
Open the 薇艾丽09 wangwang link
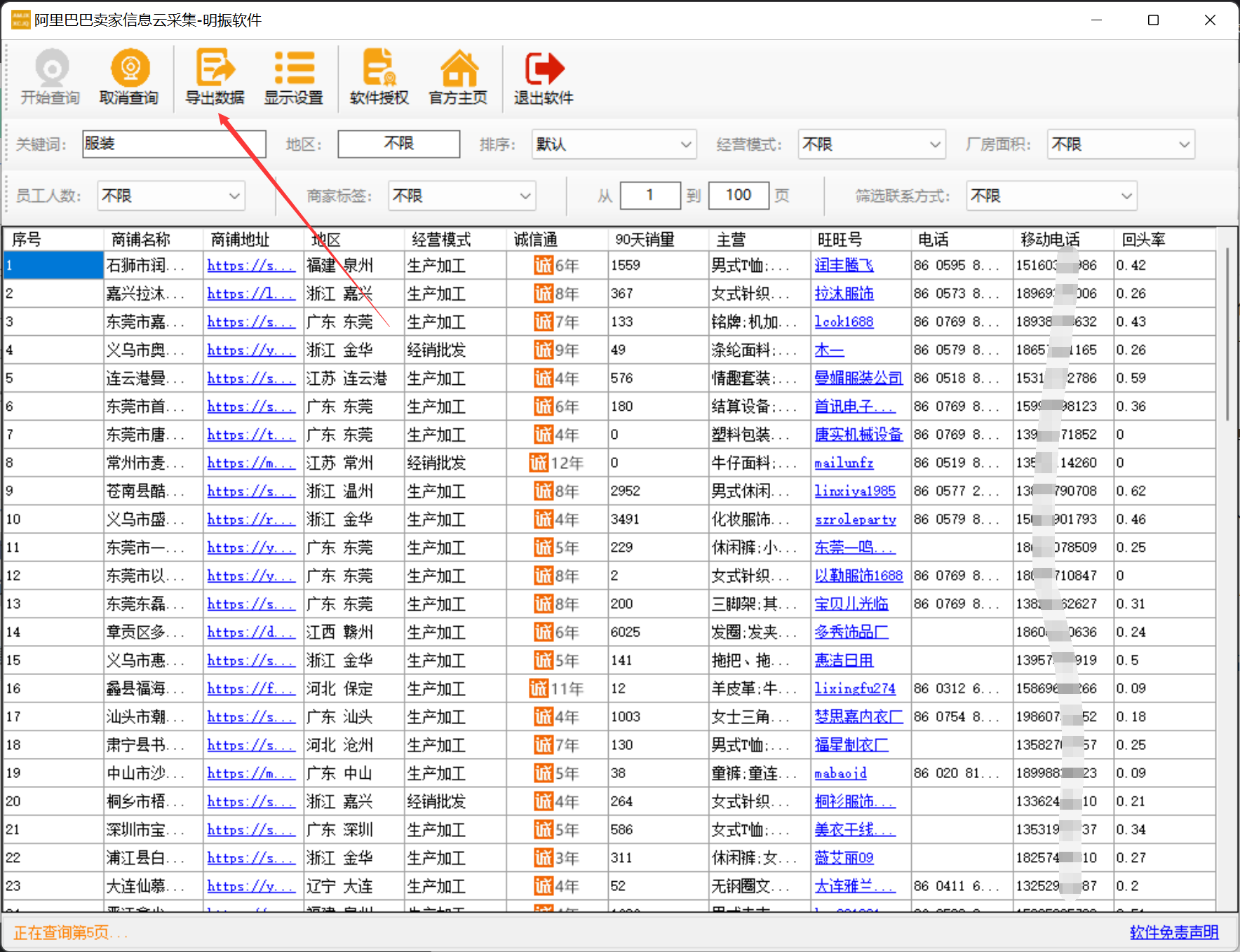point(844,857)
